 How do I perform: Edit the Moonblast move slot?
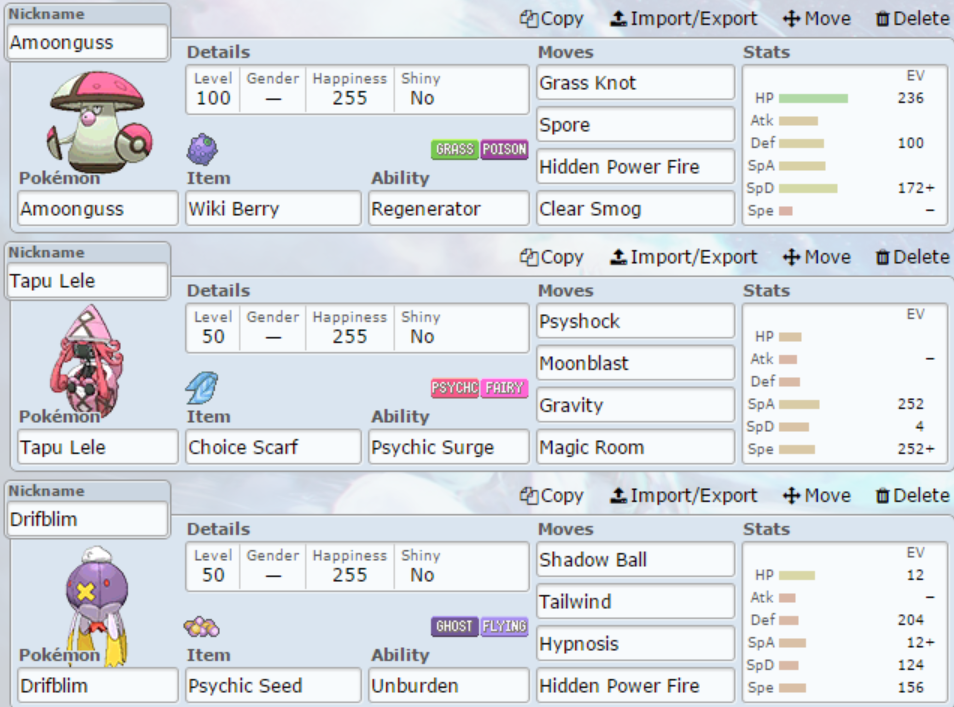(636, 363)
